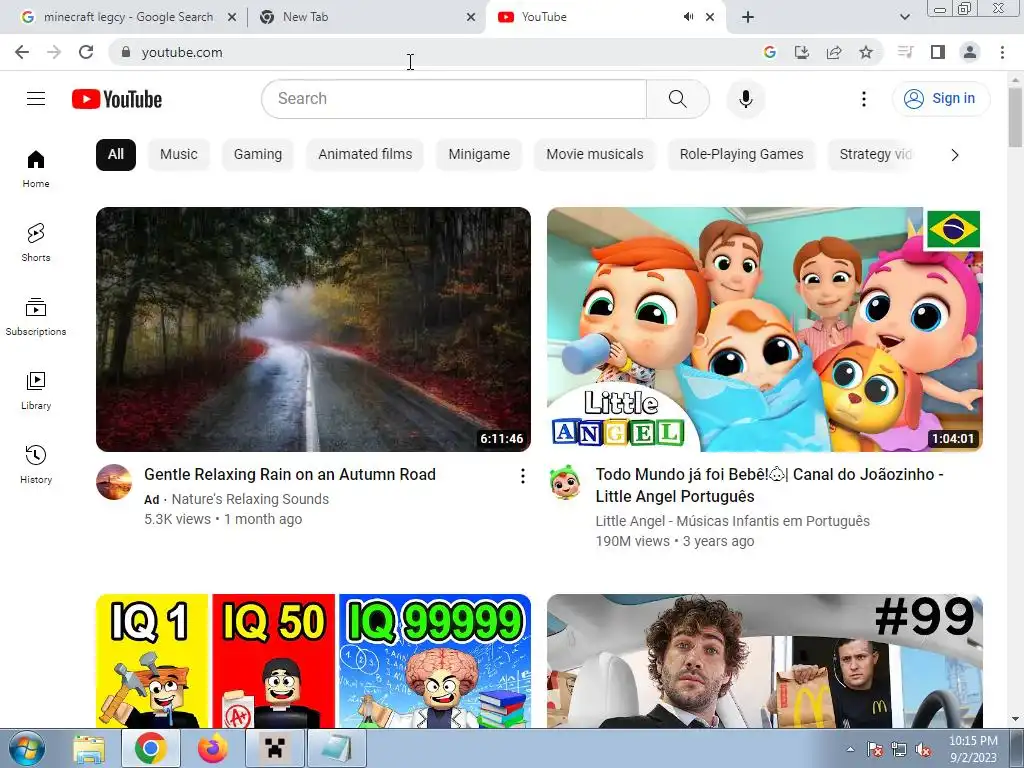Click Little Angel channel avatar
This screenshot has height=768, width=1024.
pos(566,482)
